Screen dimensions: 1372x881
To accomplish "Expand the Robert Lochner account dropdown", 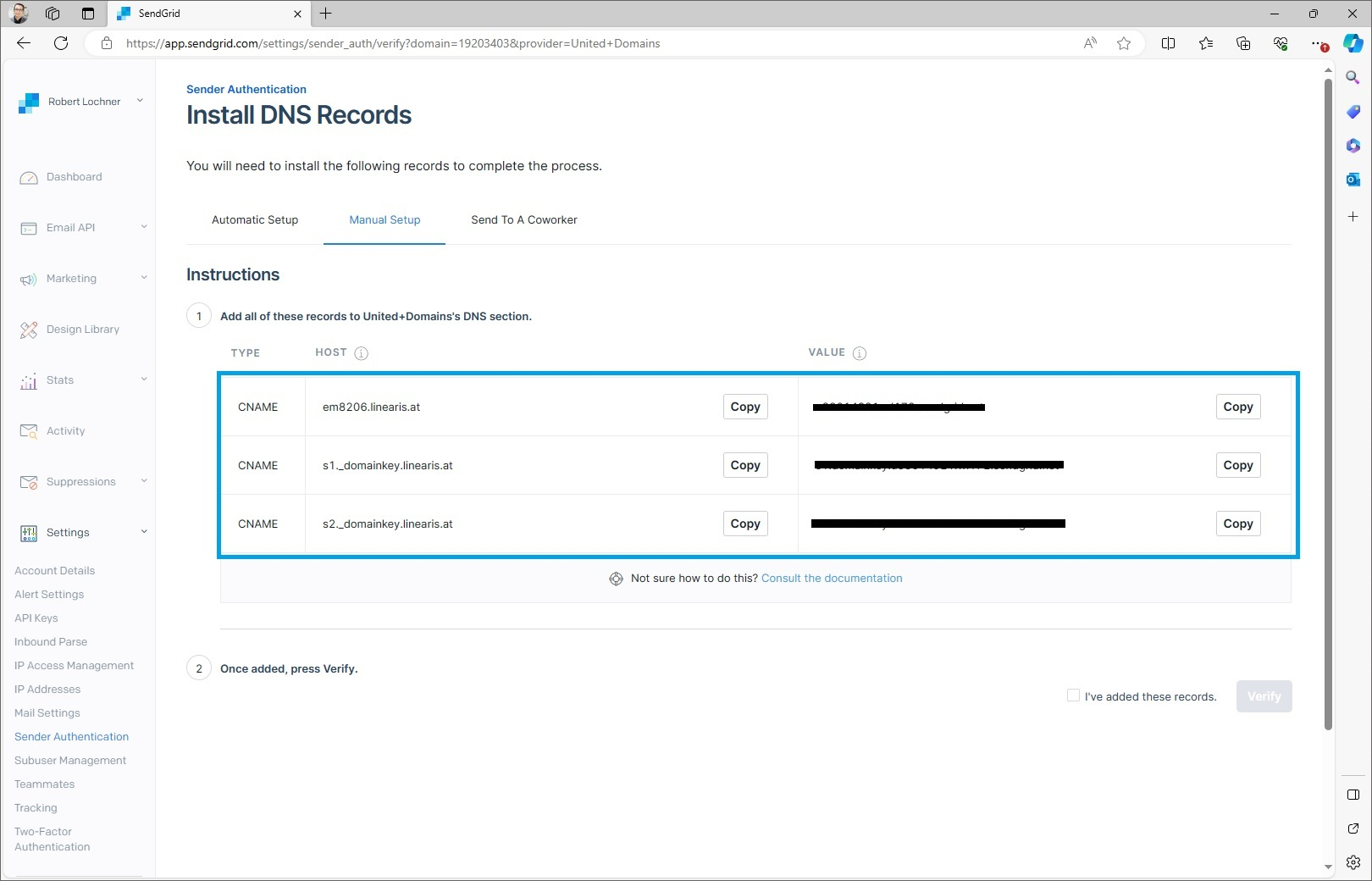I will point(140,101).
